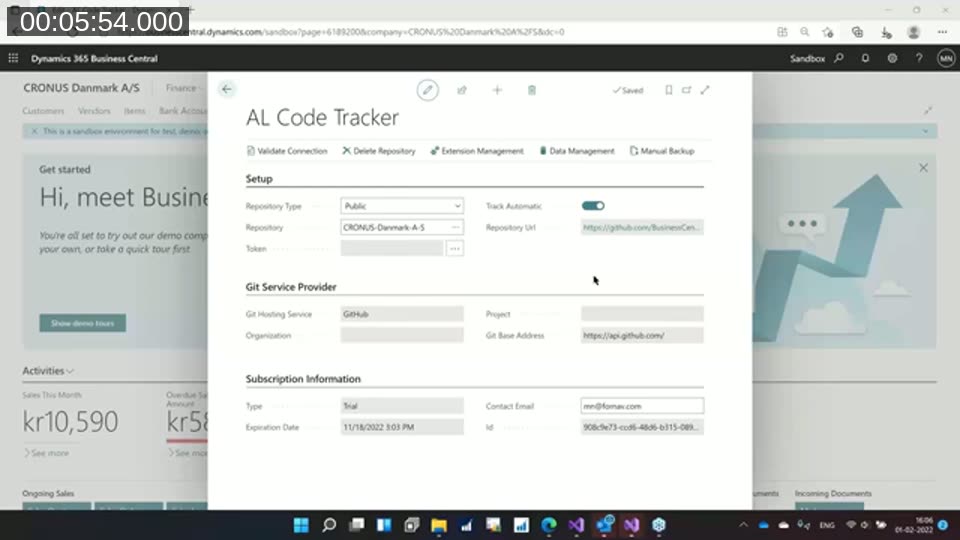Click the edit pencil icon

click(427, 90)
